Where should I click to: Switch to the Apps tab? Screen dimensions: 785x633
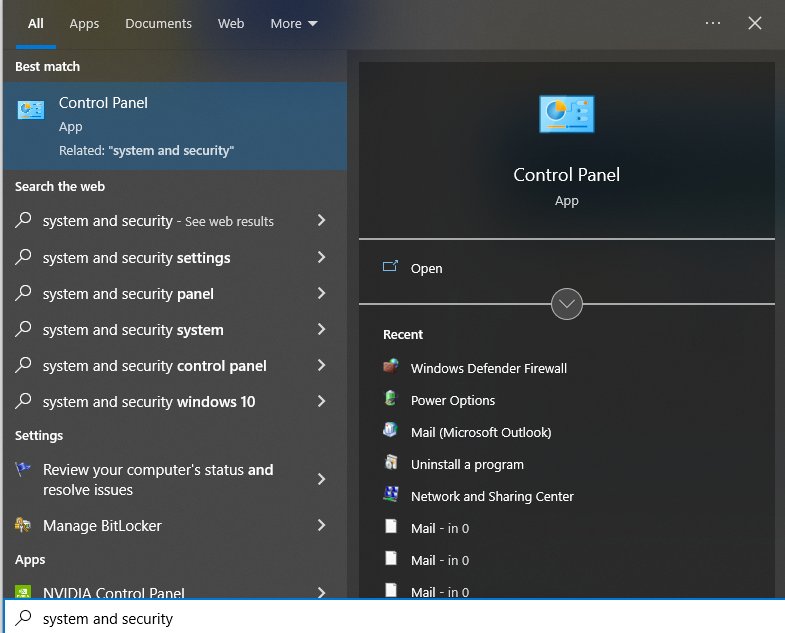(84, 24)
